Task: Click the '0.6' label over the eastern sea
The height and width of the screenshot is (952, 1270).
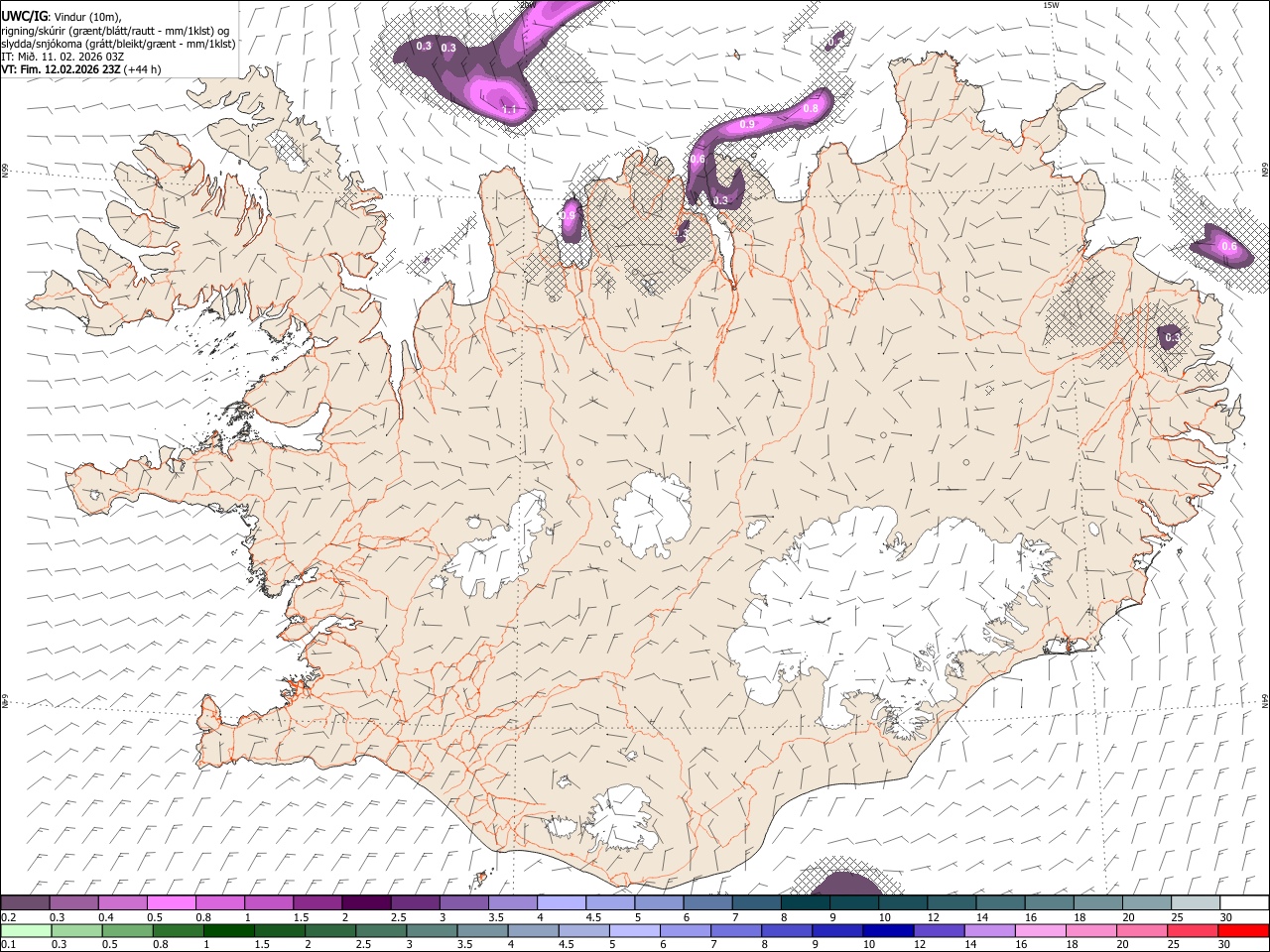Action: point(1228,246)
